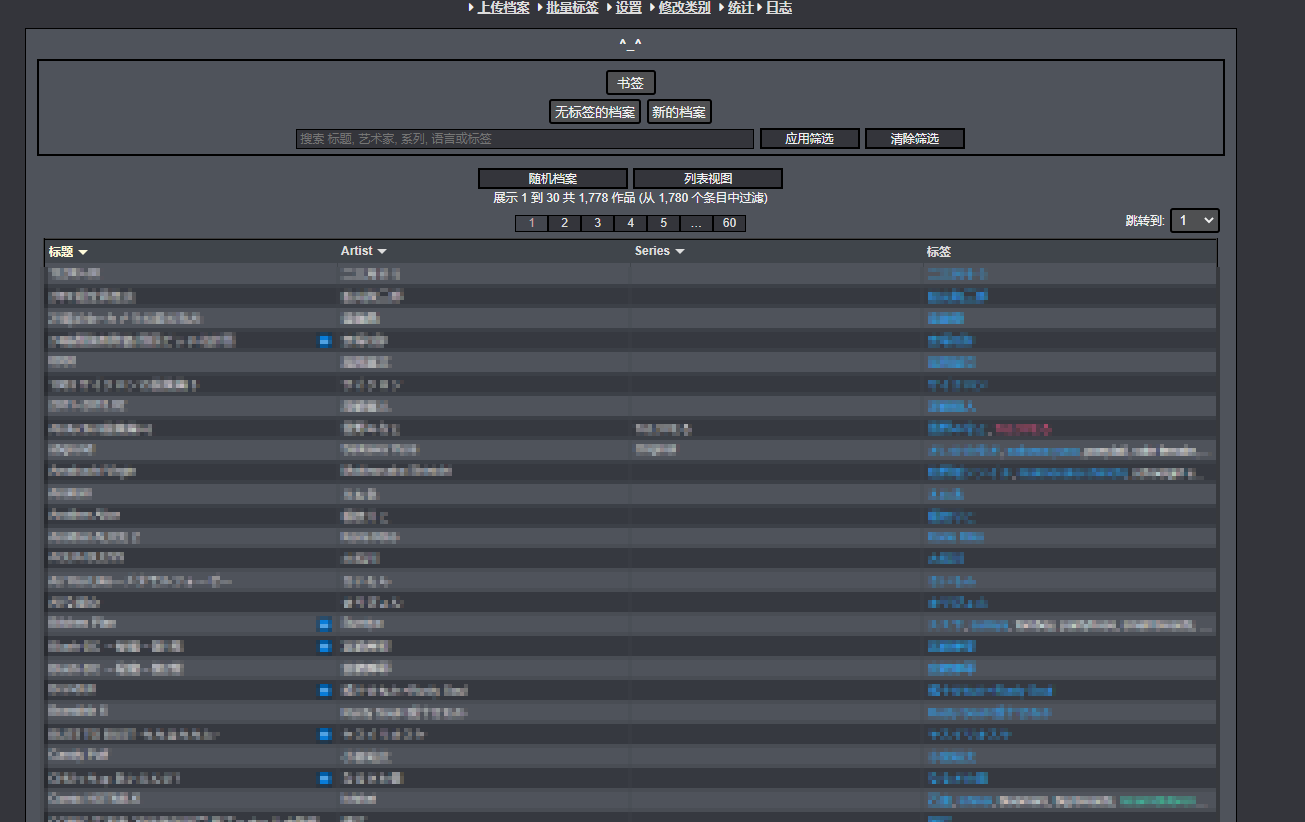Collapse the filter panel with ^_^
The height and width of the screenshot is (822, 1305).
point(630,43)
